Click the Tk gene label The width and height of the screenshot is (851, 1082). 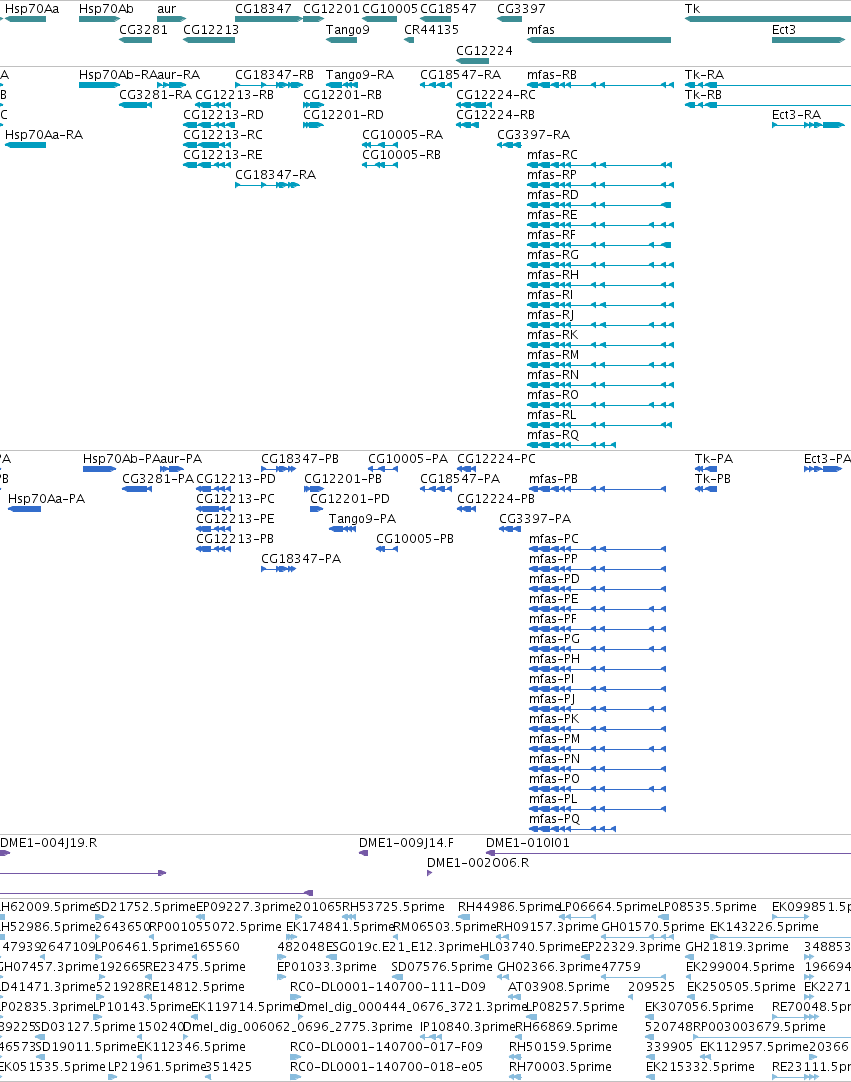click(692, 9)
